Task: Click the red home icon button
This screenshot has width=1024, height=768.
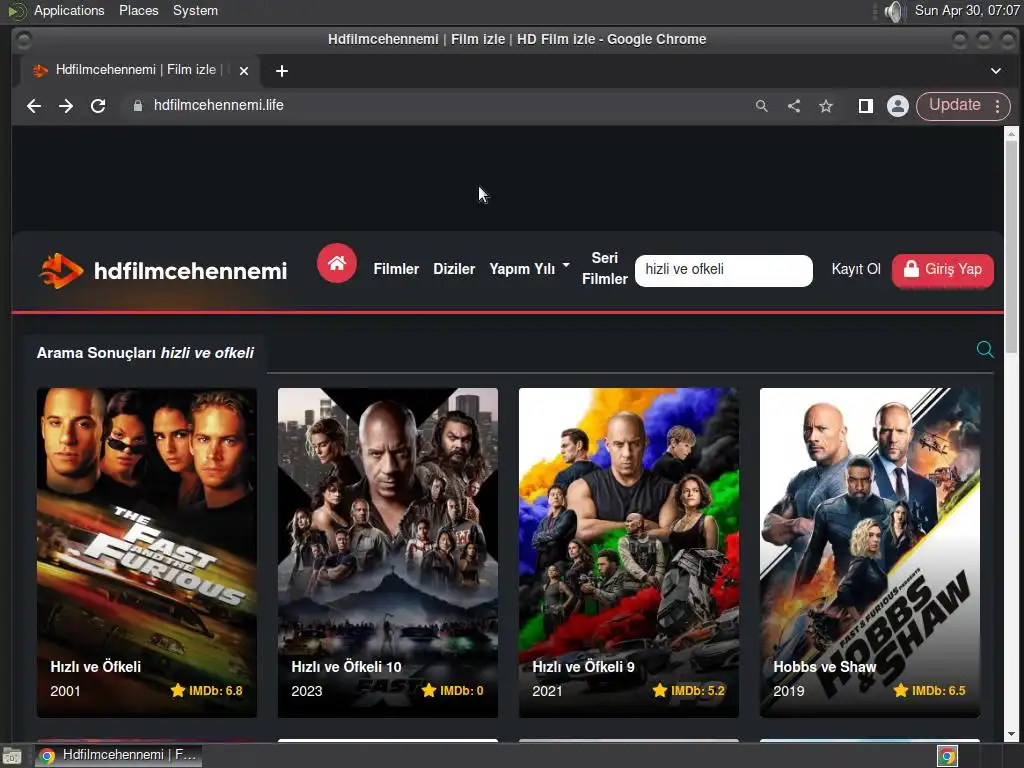Action: [x=336, y=263]
